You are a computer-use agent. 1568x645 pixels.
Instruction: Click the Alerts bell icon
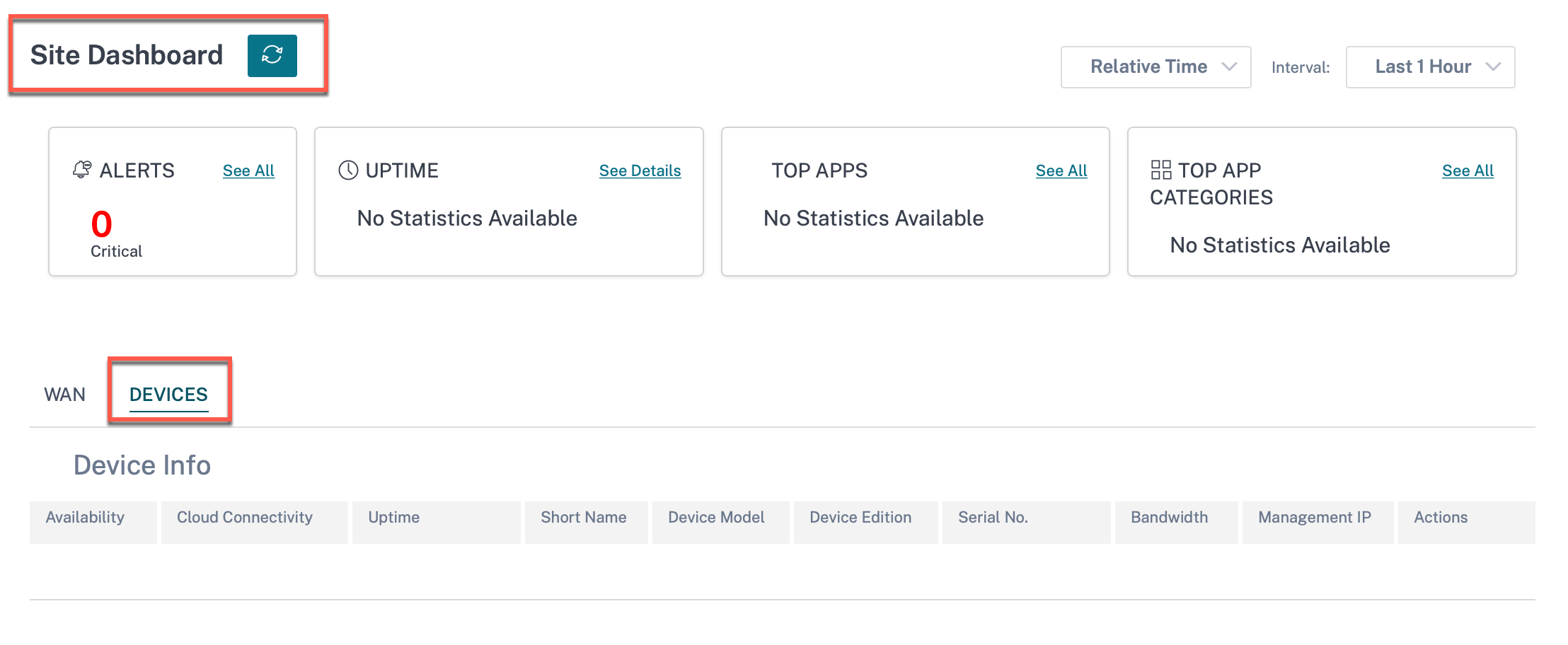click(82, 170)
